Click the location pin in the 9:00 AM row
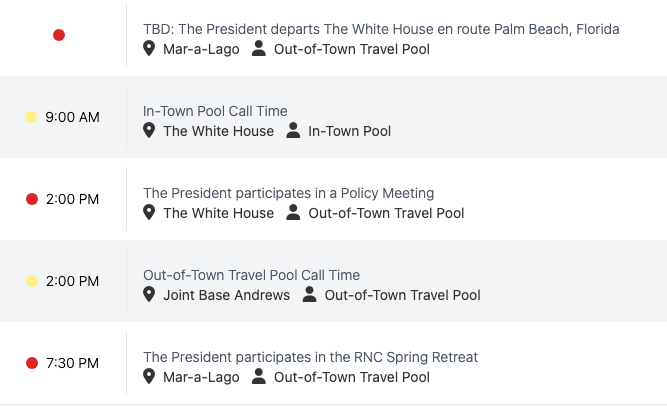Viewport: 667px width, 406px height. click(x=150, y=131)
